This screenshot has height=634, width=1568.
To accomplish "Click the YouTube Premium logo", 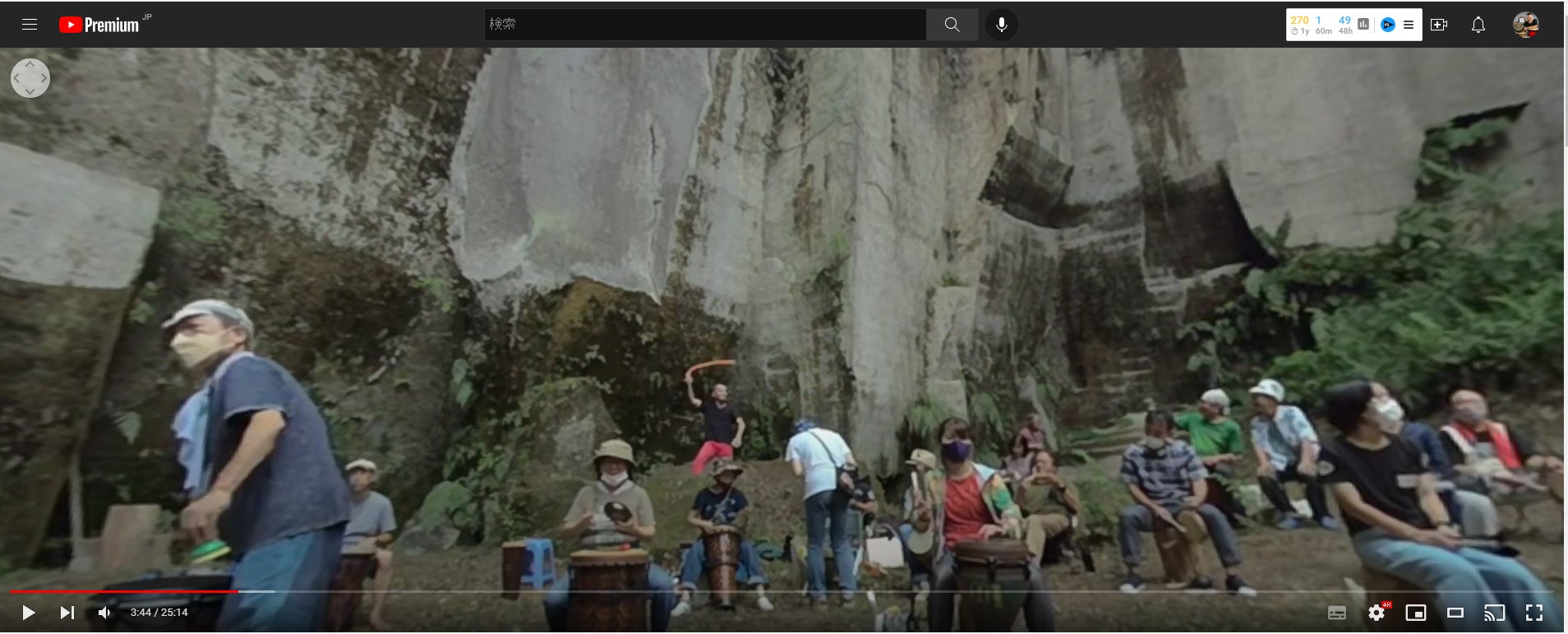I will click(99, 25).
